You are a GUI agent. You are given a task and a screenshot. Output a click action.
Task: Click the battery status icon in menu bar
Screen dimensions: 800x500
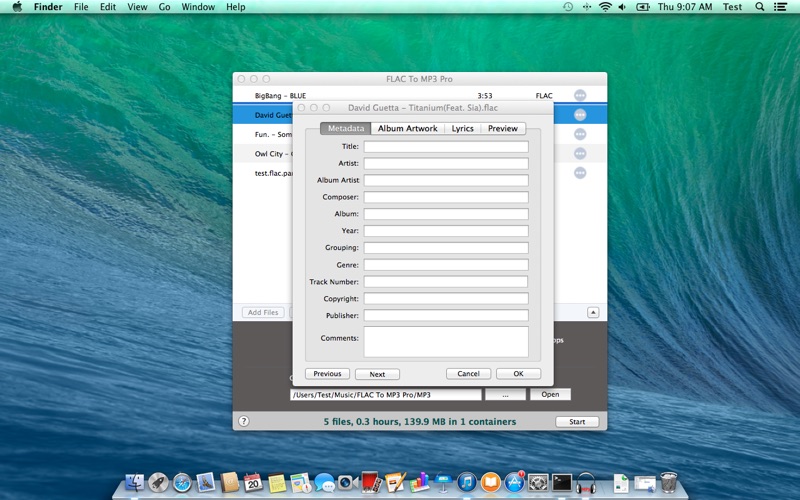click(642, 7)
